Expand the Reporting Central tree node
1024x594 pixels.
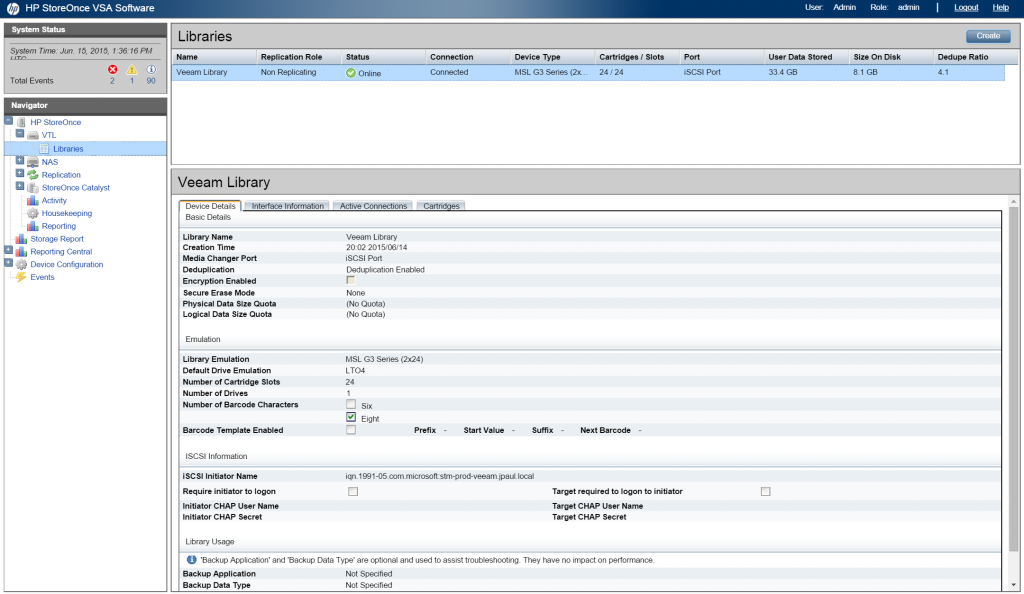coord(8,250)
